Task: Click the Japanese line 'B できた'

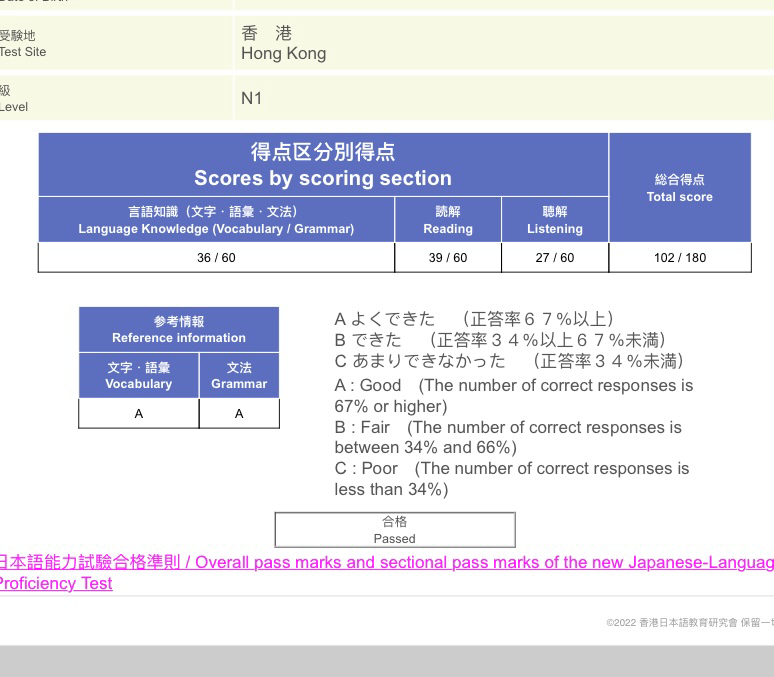Action: click(x=501, y=340)
